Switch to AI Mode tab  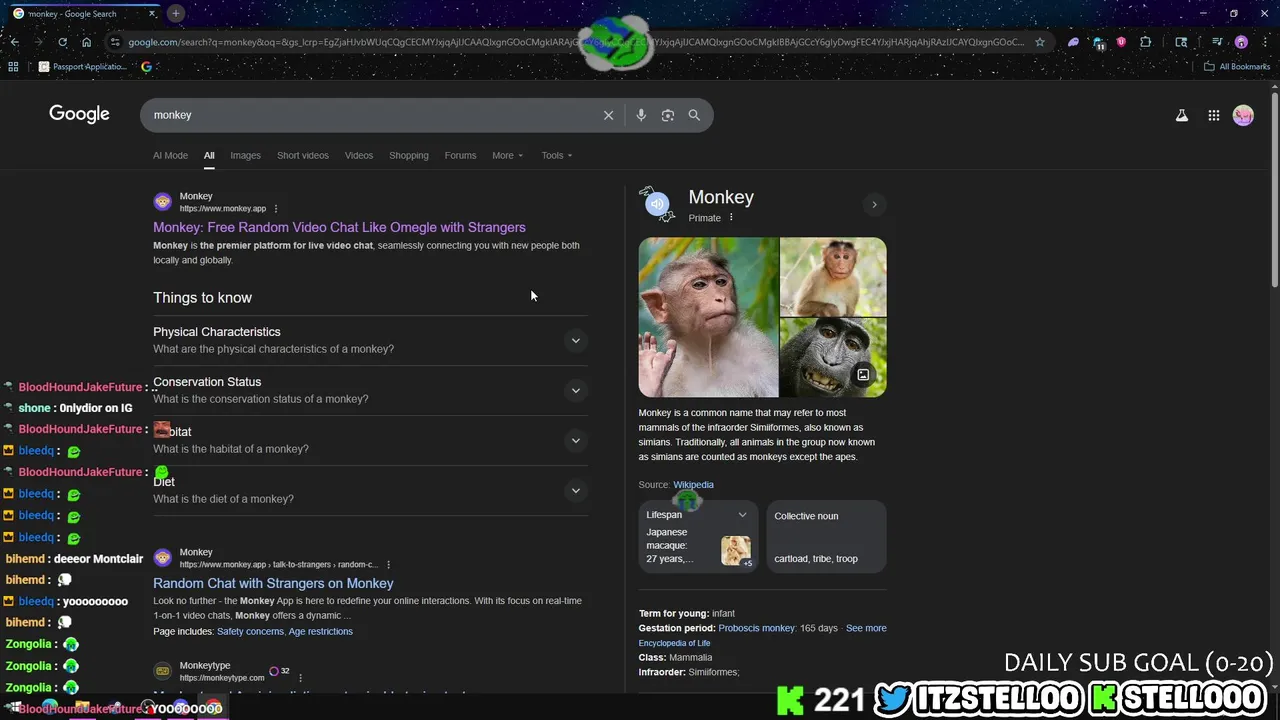[x=170, y=155]
